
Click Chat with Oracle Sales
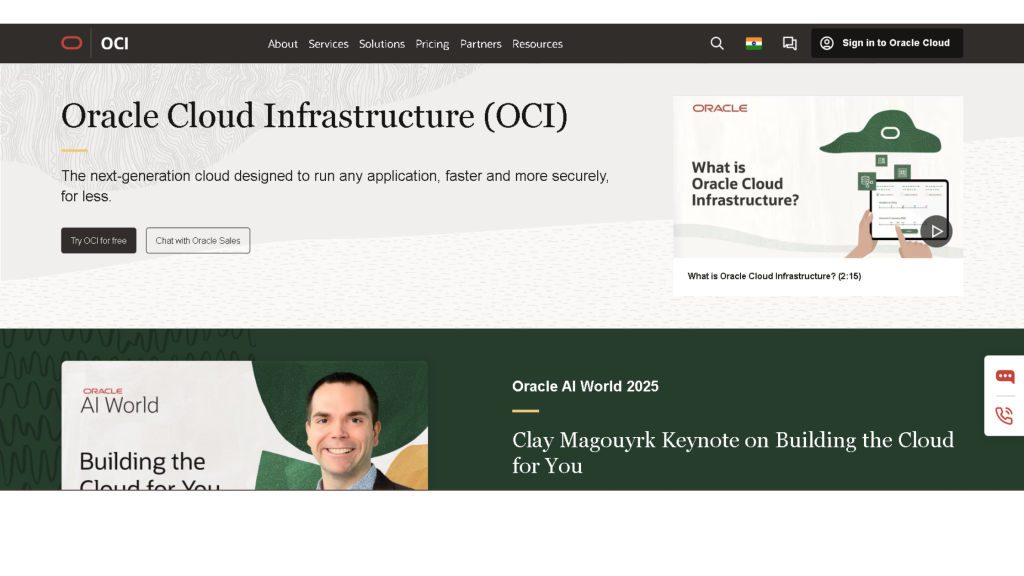(197, 240)
